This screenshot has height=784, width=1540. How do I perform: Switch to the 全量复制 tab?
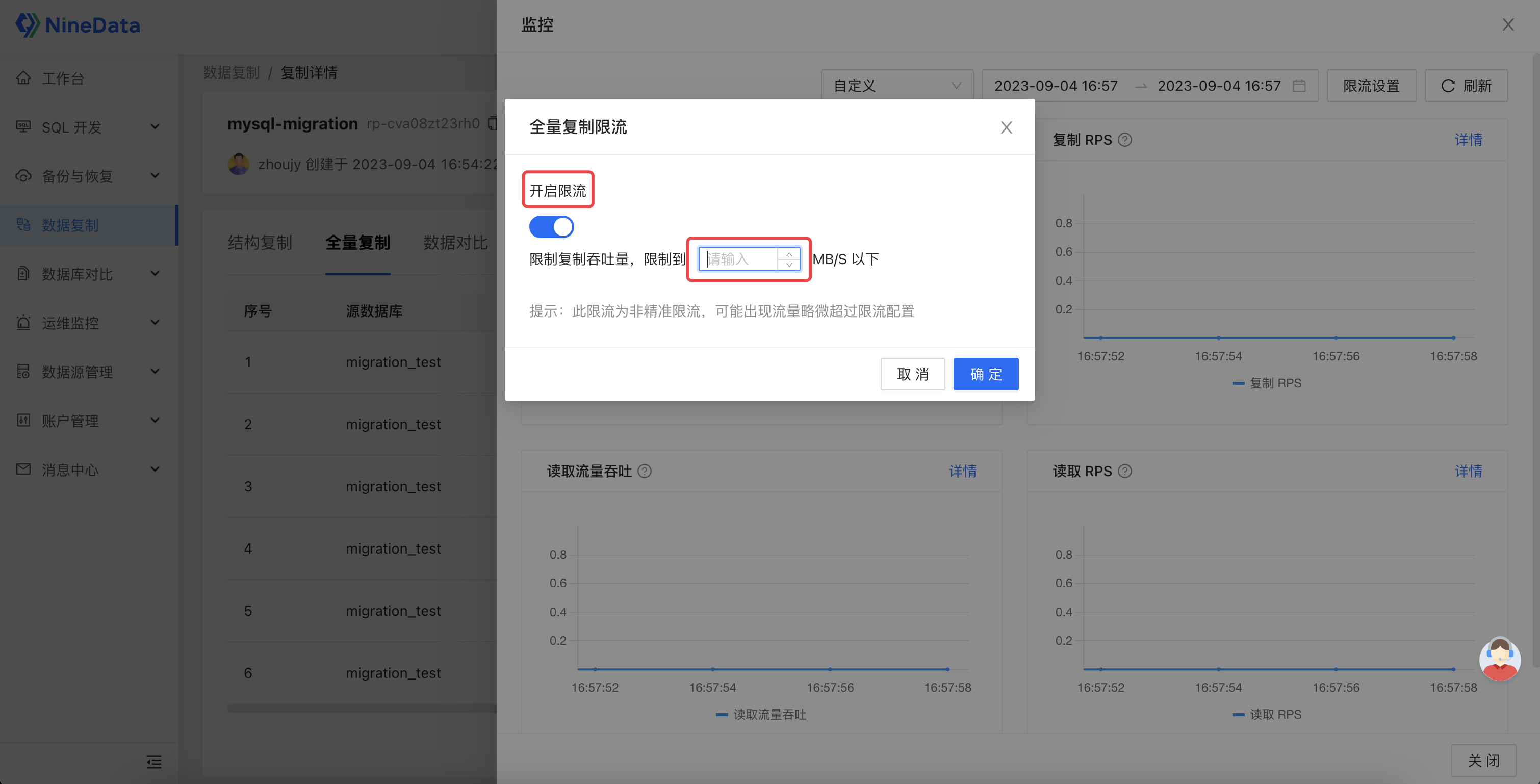(357, 243)
